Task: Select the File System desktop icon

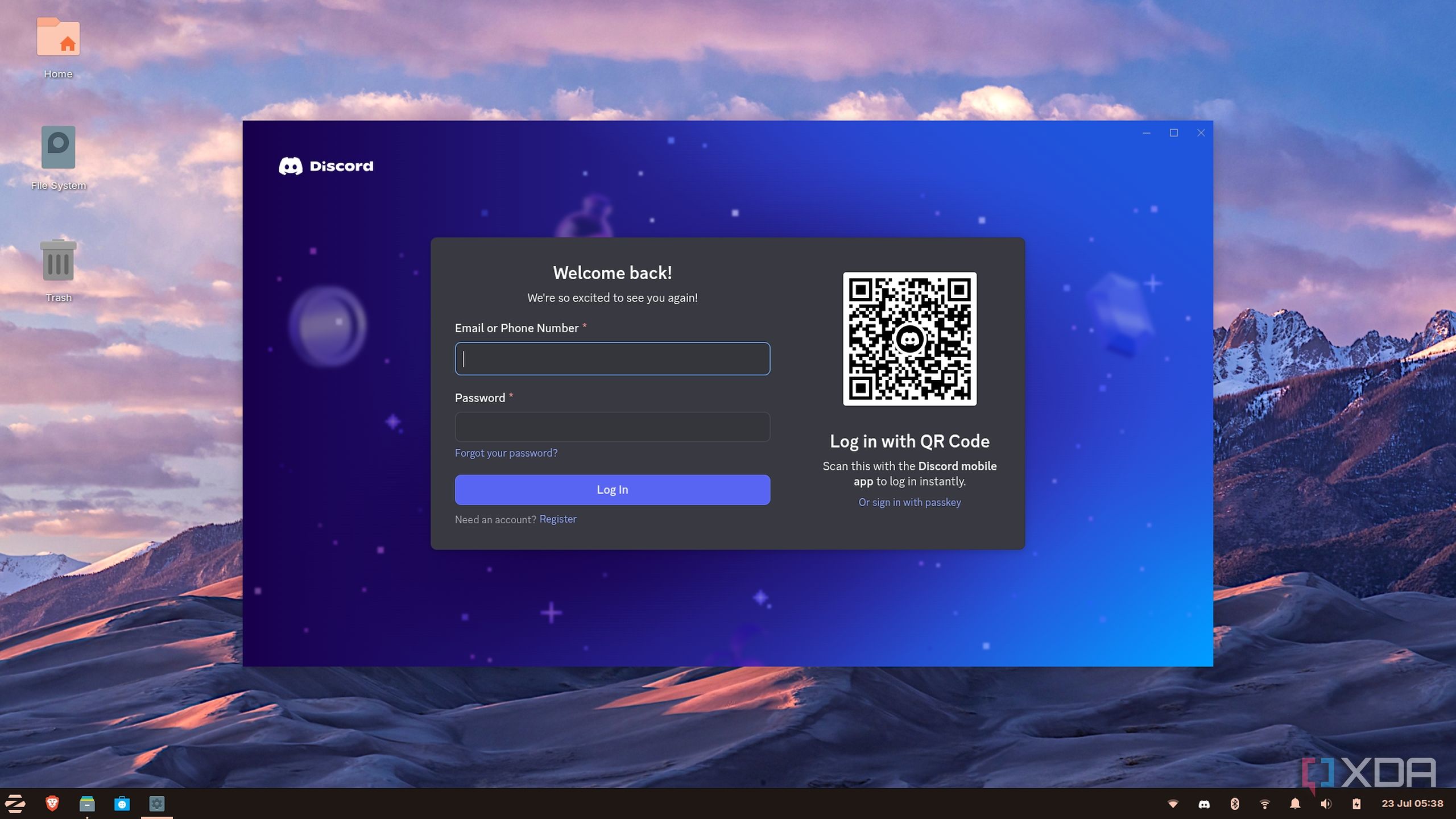Action: 58,159
